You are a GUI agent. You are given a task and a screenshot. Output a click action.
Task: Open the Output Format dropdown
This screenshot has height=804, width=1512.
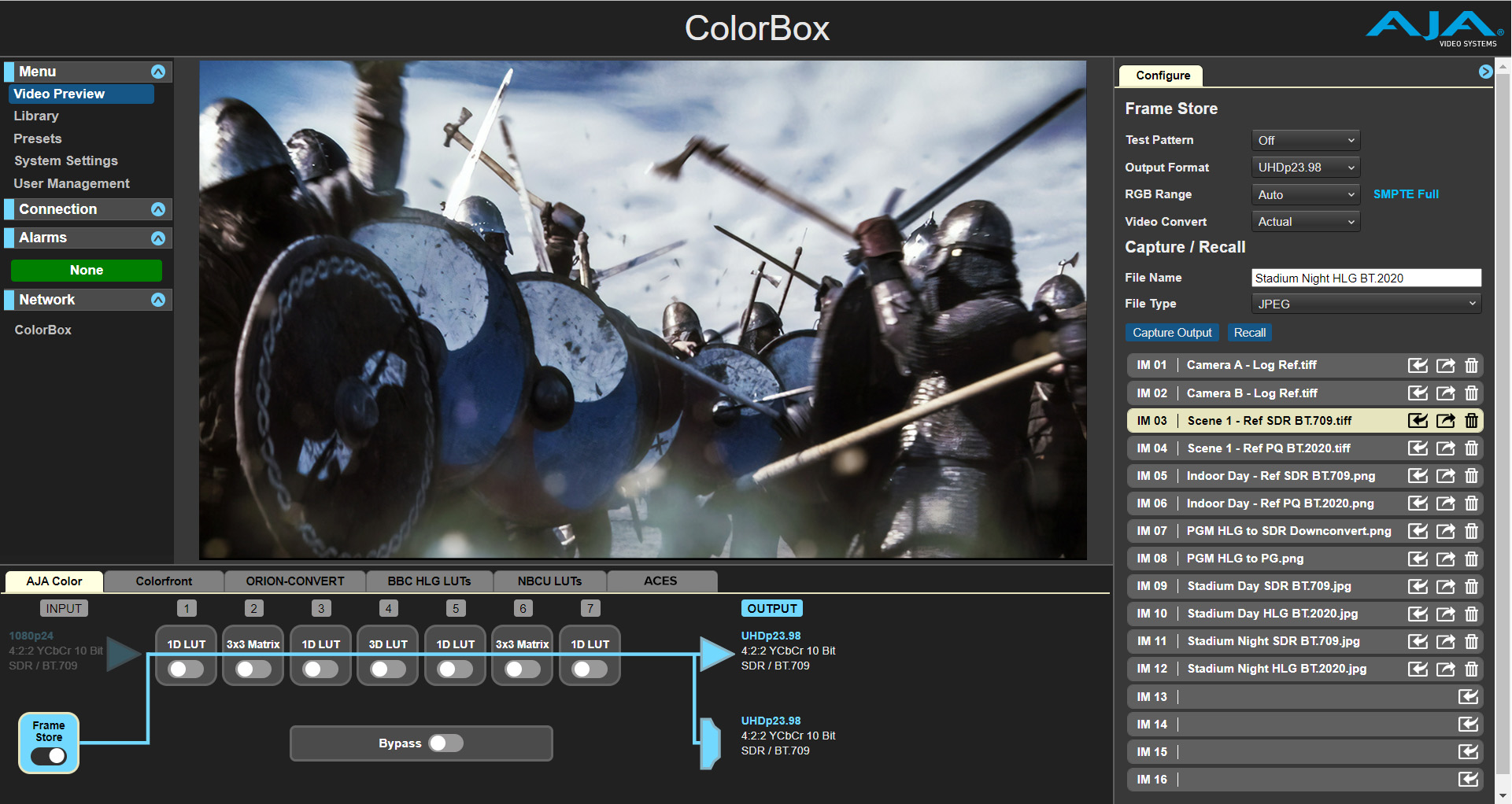(x=1305, y=167)
